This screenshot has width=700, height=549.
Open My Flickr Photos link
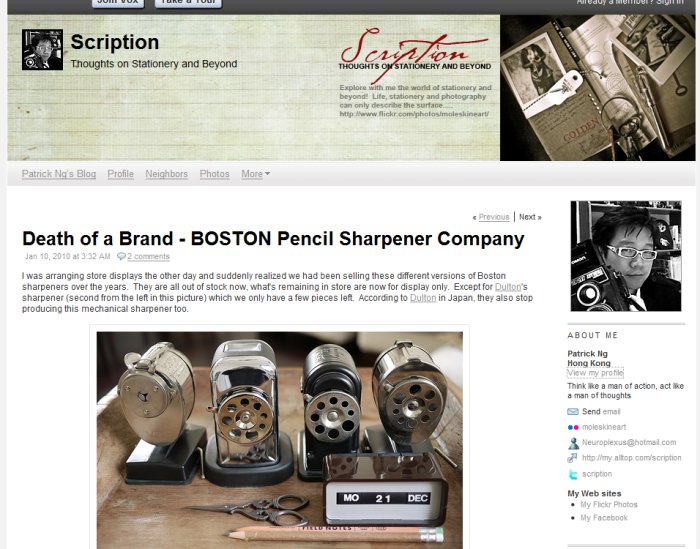pyautogui.click(x=608, y=504)
